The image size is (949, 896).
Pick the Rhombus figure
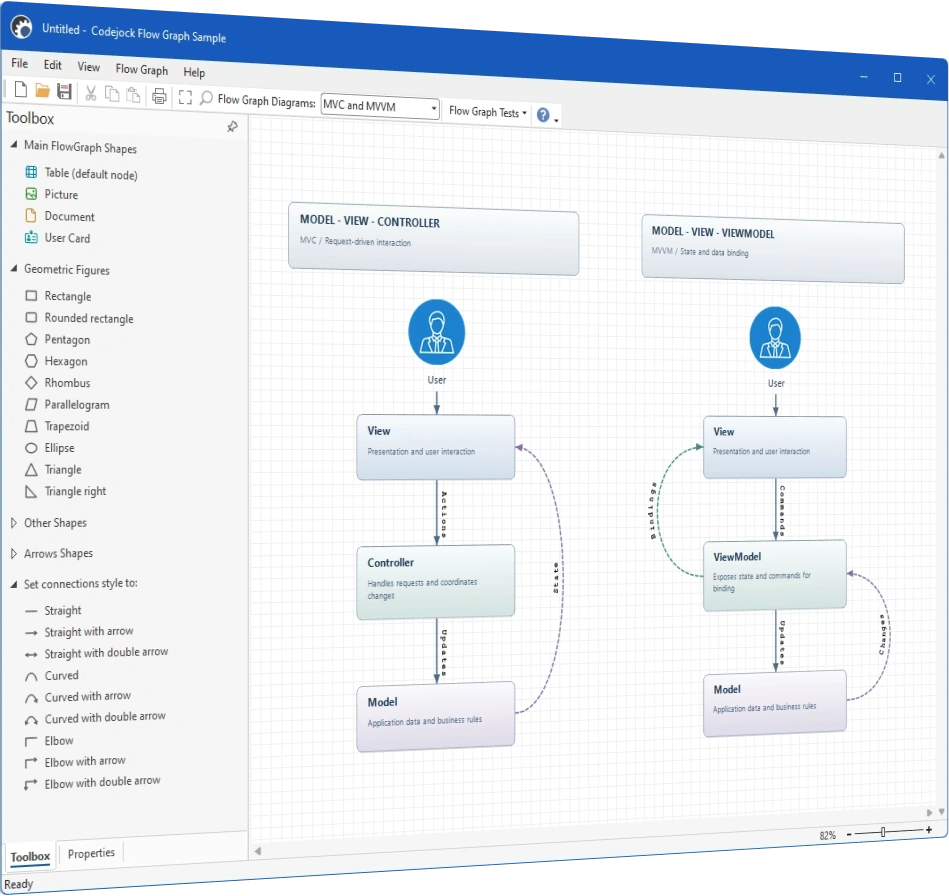tap(57, 383)
